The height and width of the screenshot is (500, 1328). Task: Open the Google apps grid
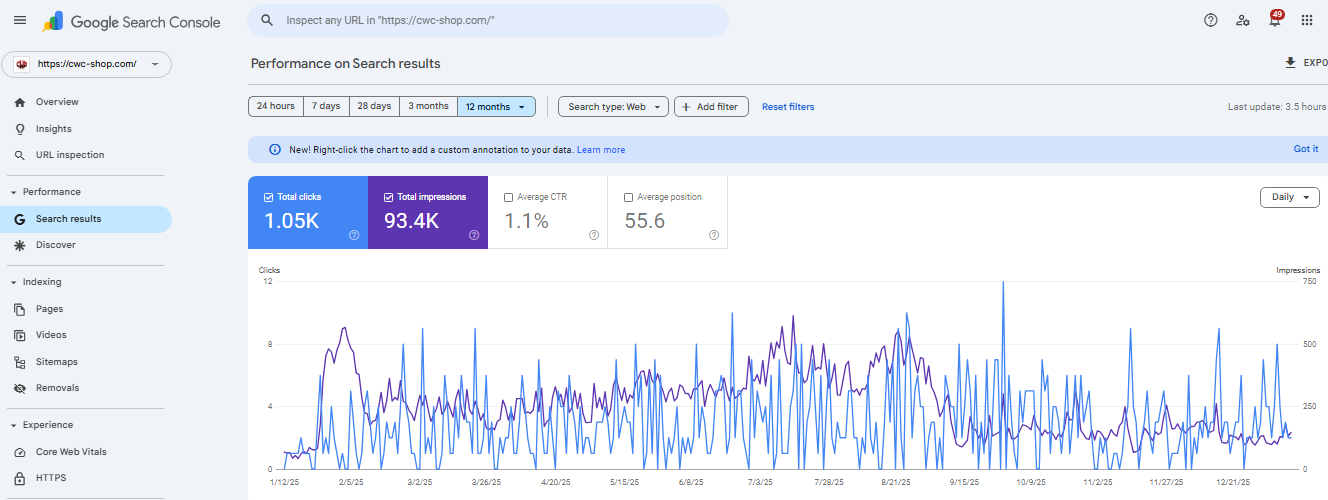coord(1307,20)
